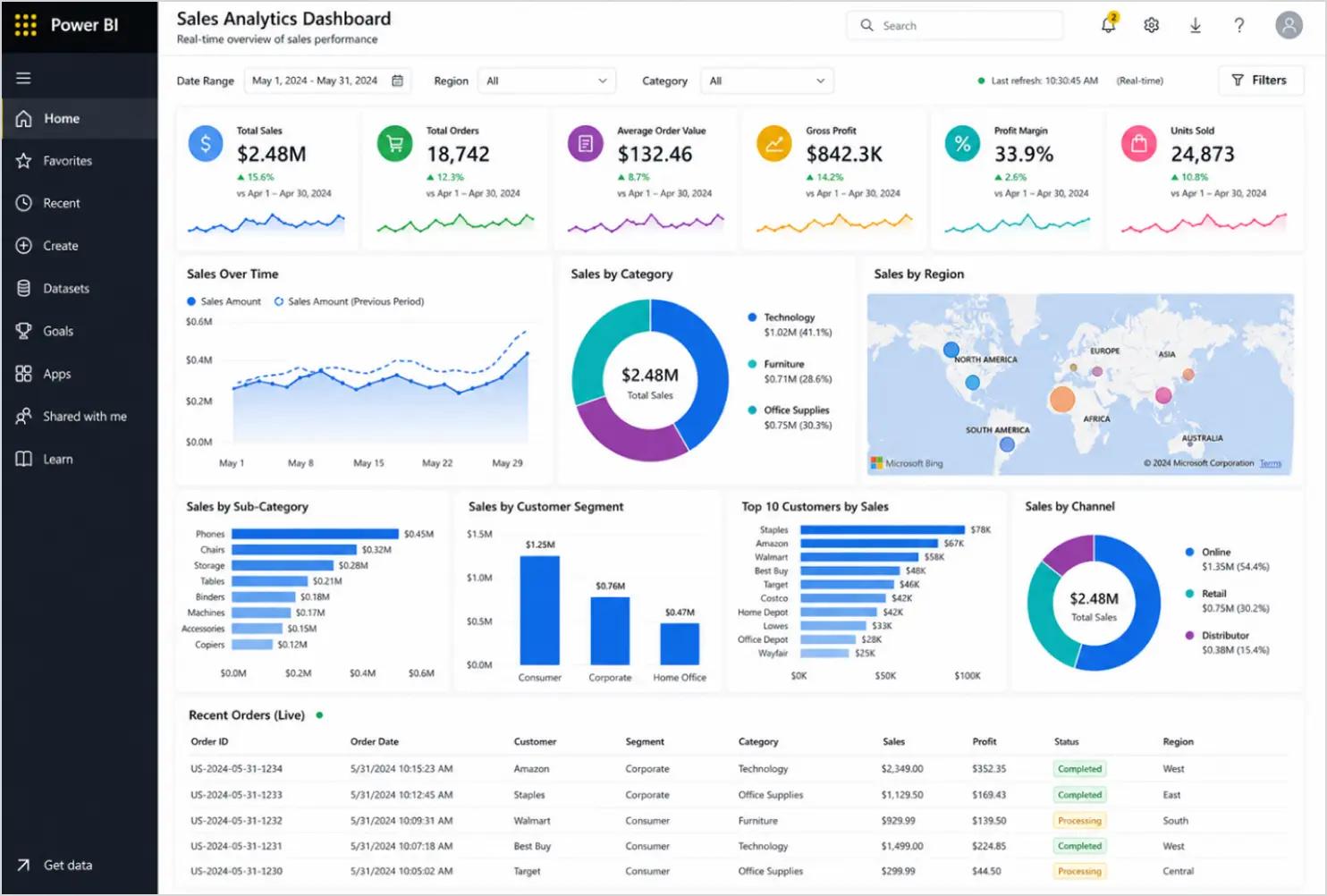This screenshot has height=896, width=1327.
Task: Expand the Category filter dropdown
Action: point(767,80)
